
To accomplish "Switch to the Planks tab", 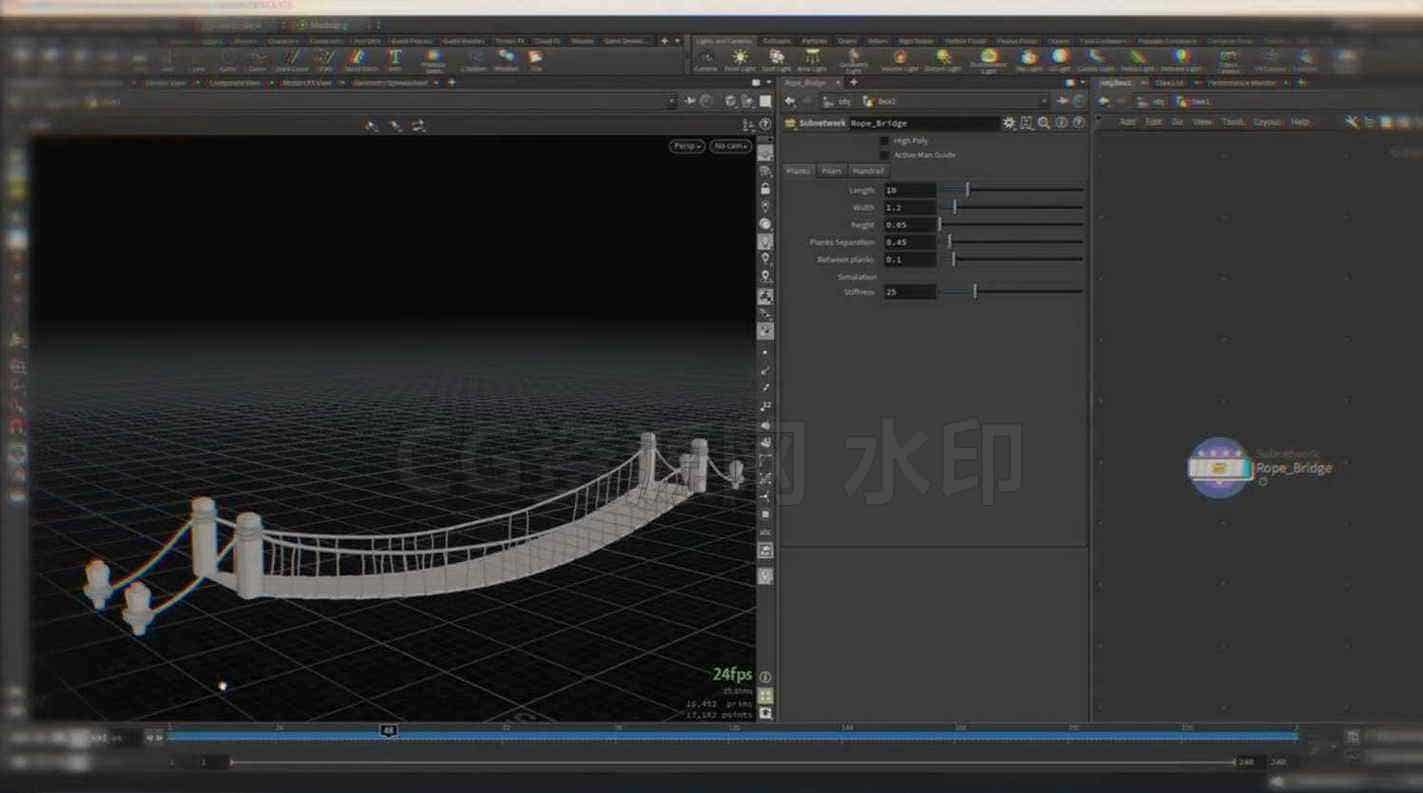I will [798, 171].
